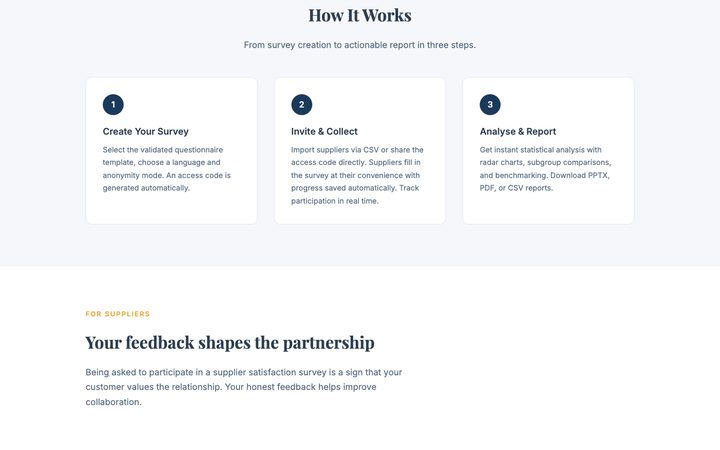Click the step 1 number circle
The width and height of the screenshot is (720, 450).
tap(113, 105)
